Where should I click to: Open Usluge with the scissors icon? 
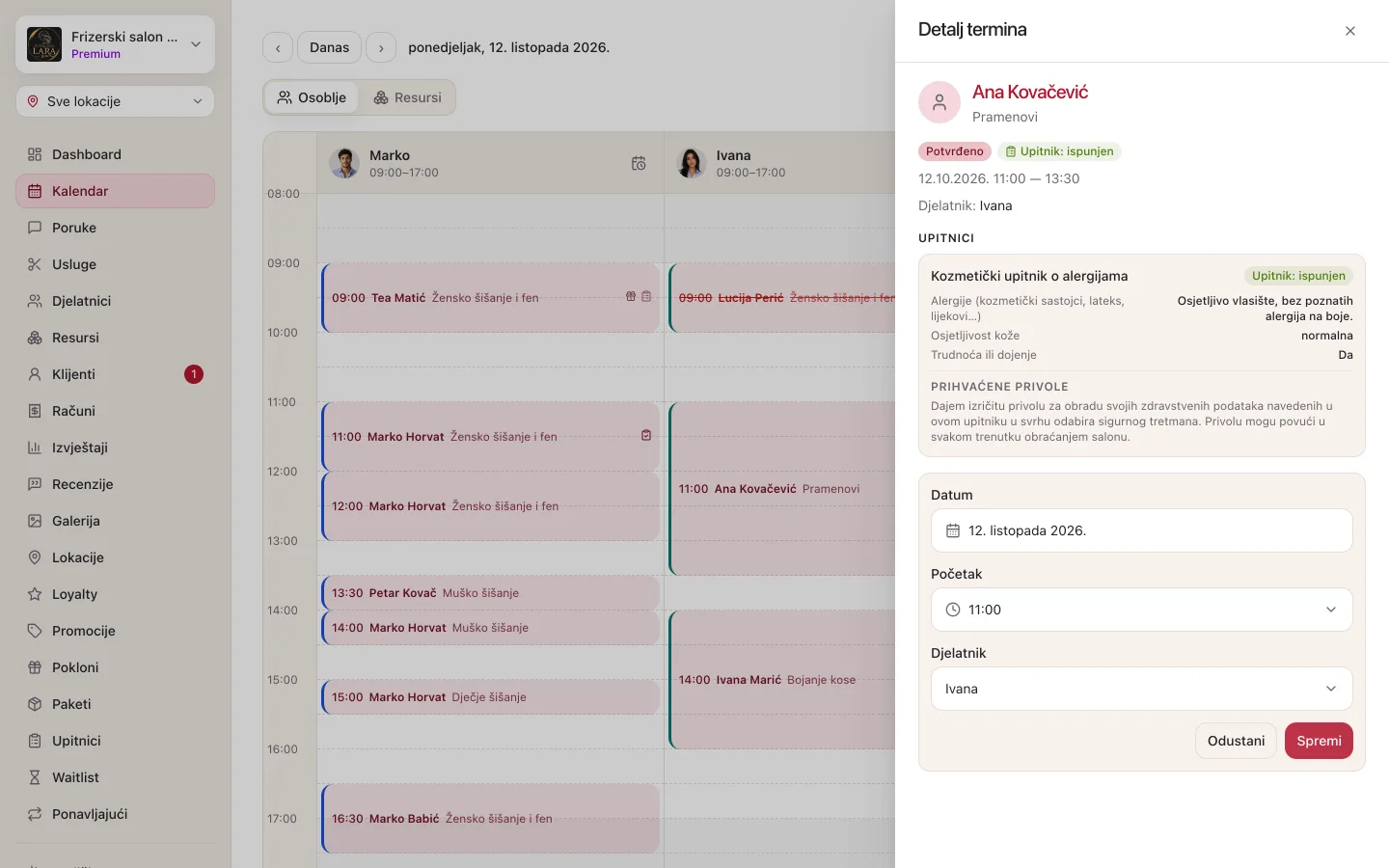point(115,264)
